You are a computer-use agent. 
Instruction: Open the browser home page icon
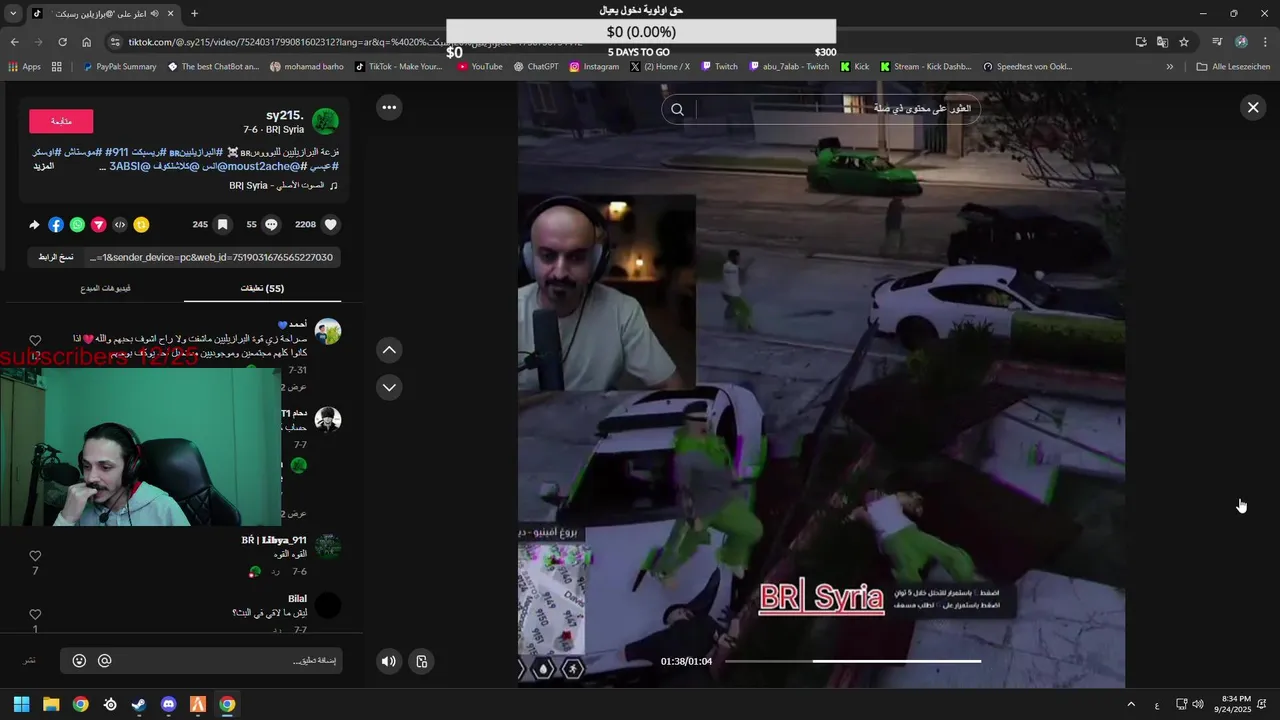(87, 42)
